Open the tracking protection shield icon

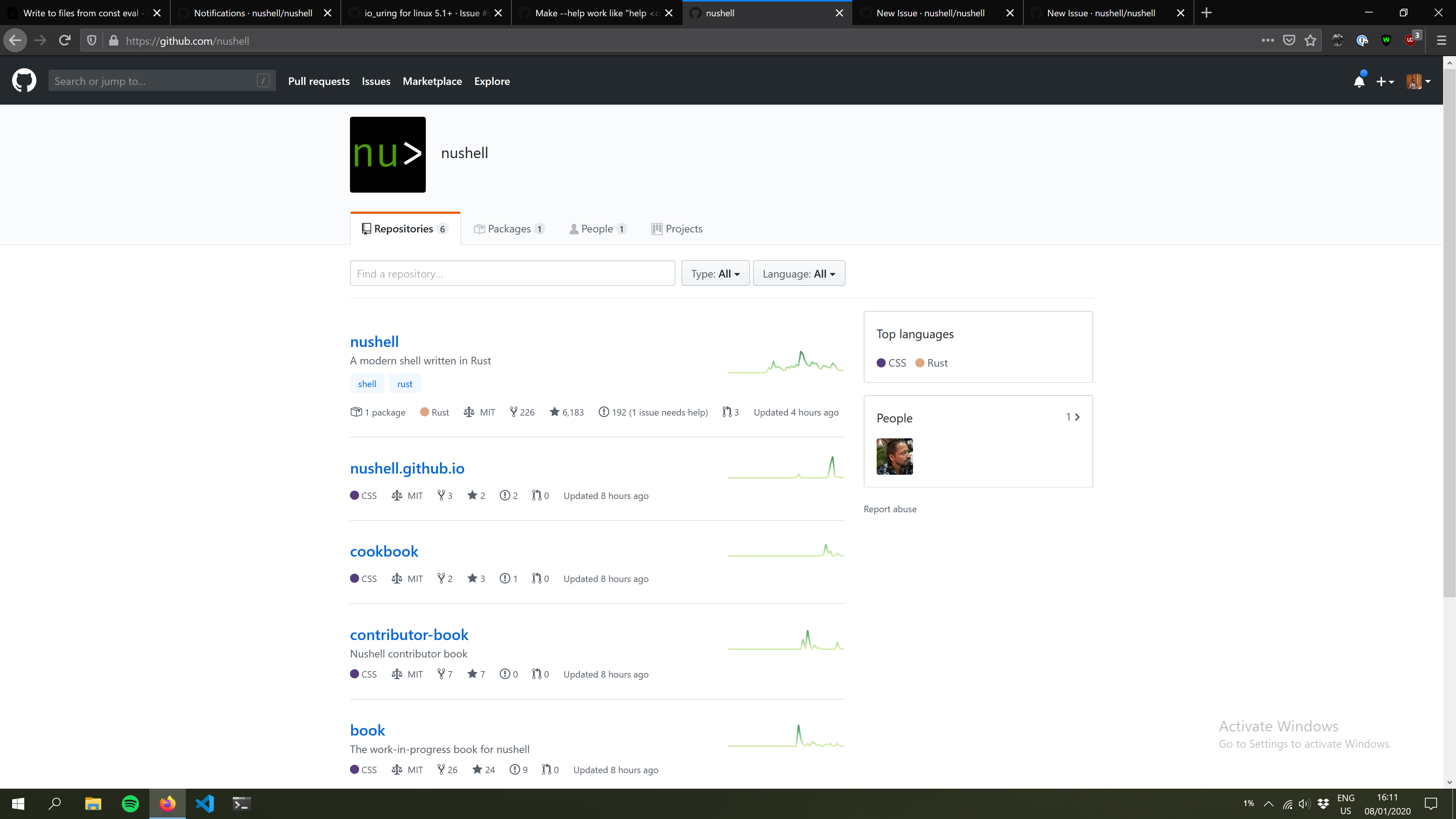pyautogui.click(x=91, y=40)
